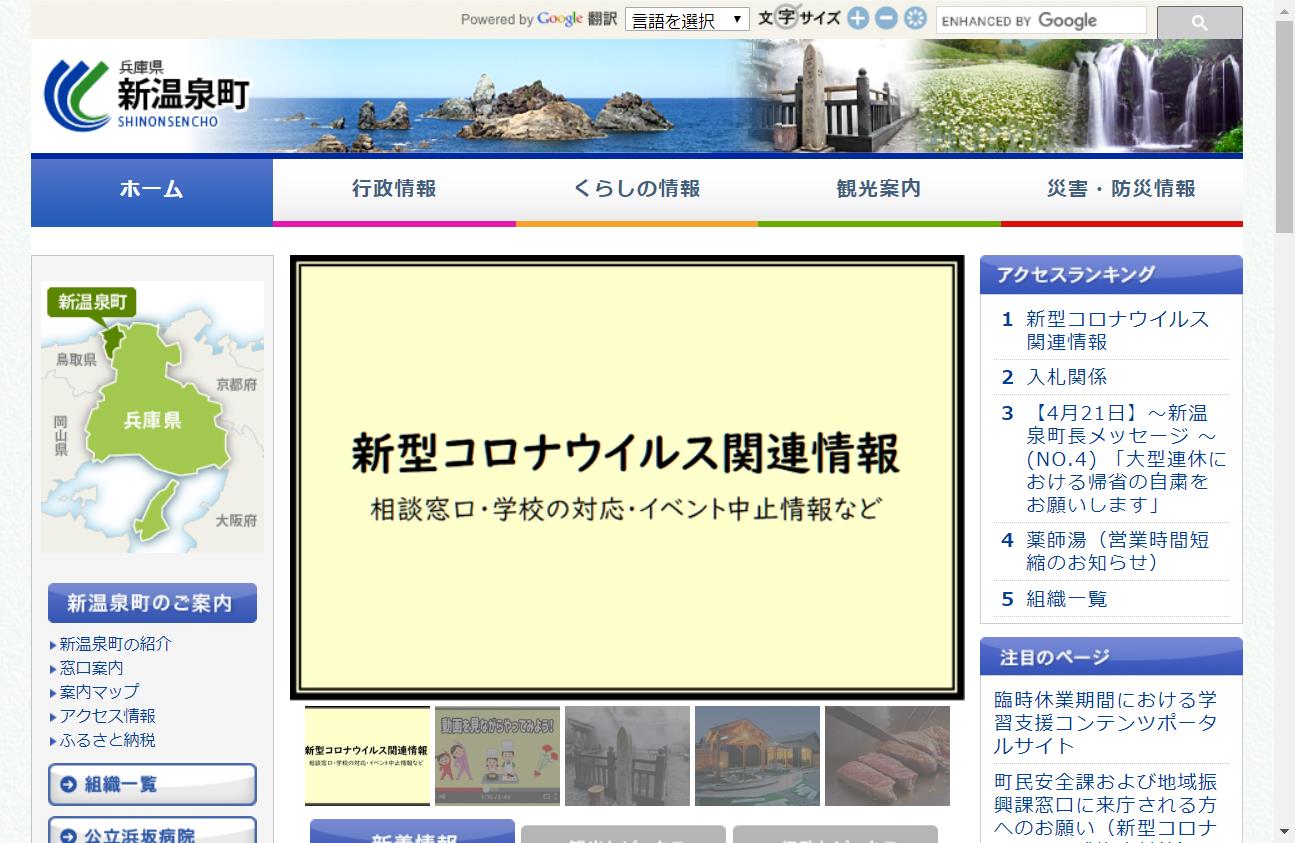Viewport: 1295px width, 843px height.
Task: Click the large coronavirus information banner
Action: click(x=628, y=476)
